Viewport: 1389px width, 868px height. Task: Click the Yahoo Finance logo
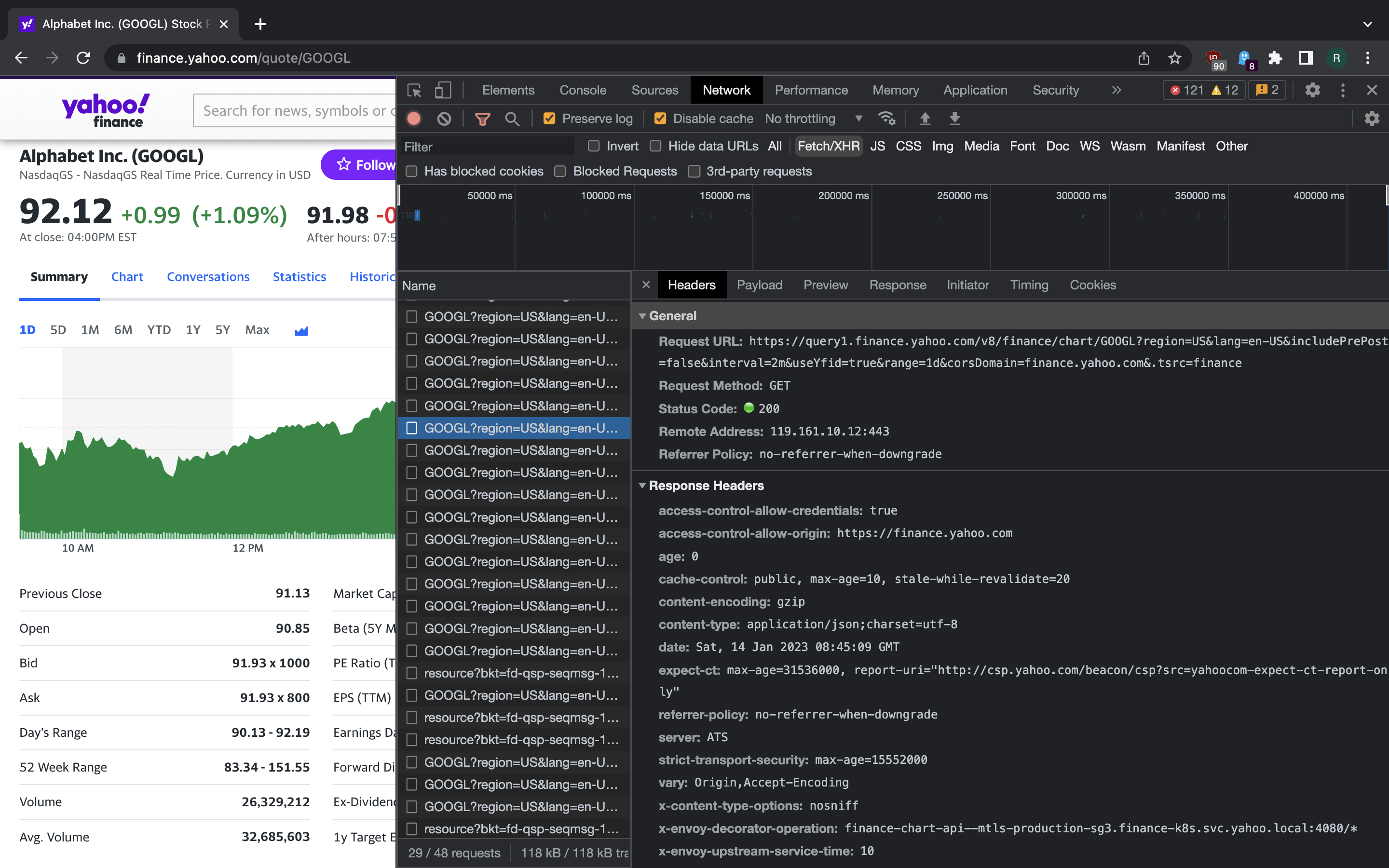106,109
